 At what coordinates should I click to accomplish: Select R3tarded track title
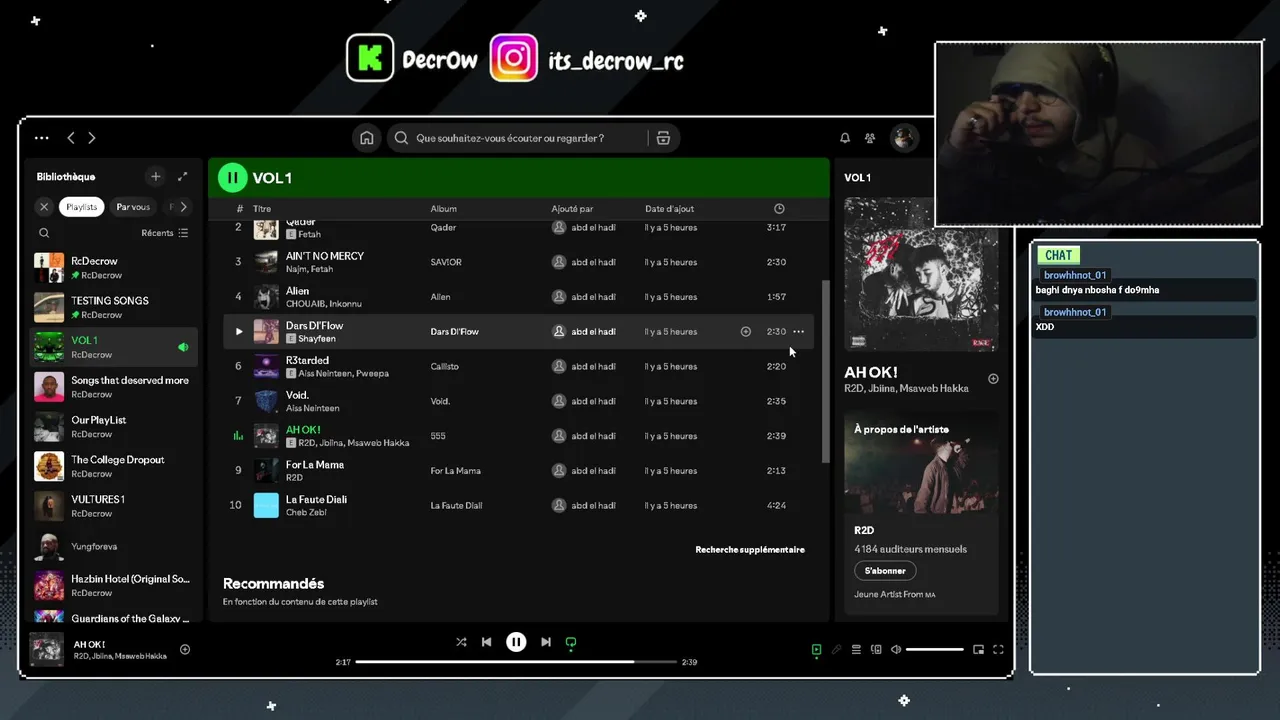click(x=307, y=360)
